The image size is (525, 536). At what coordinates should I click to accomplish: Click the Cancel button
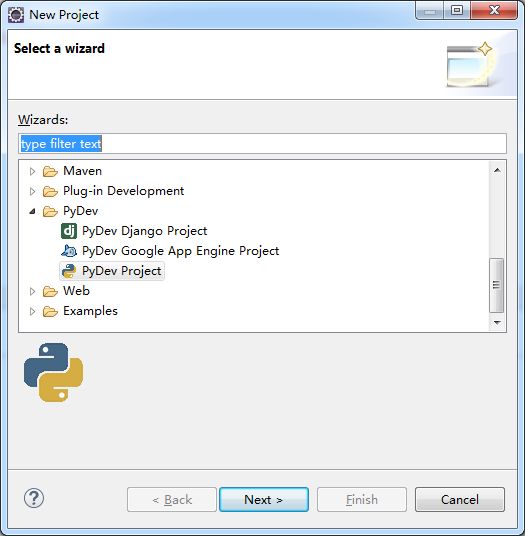(460, 499)
